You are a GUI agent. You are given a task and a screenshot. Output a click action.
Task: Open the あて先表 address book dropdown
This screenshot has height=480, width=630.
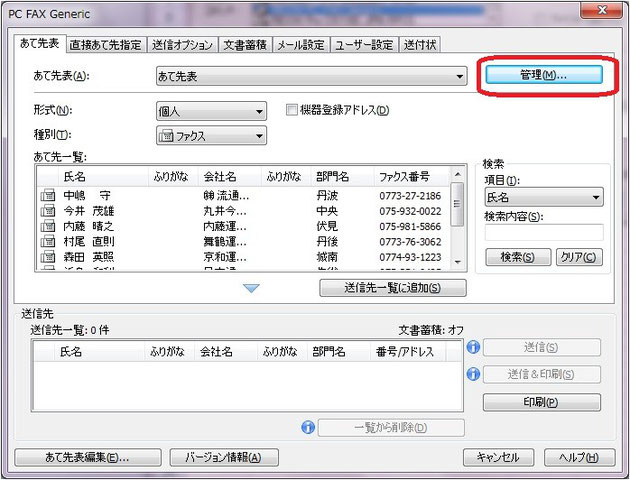click(311, 76)
